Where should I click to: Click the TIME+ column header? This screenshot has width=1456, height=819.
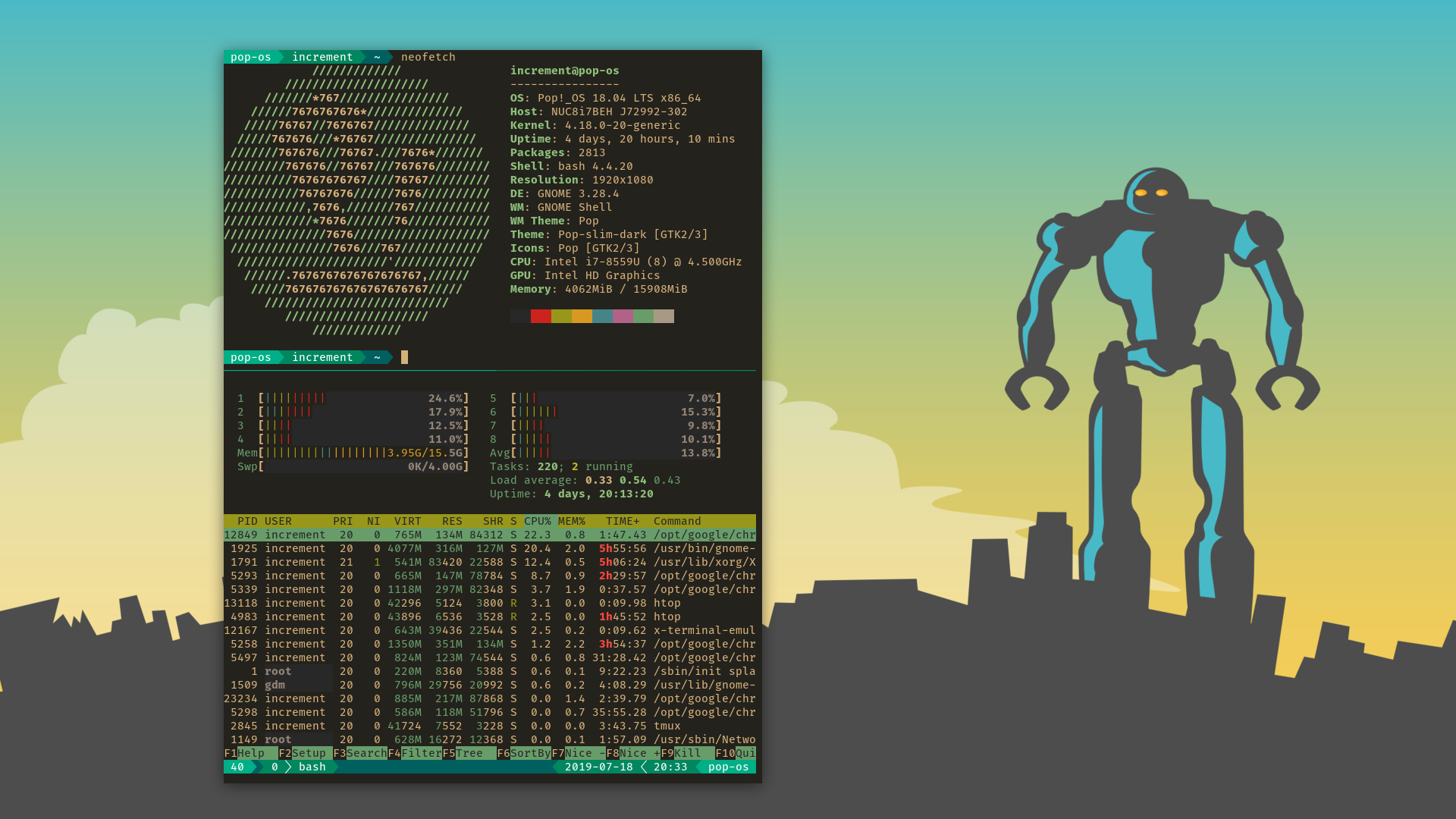623,521
